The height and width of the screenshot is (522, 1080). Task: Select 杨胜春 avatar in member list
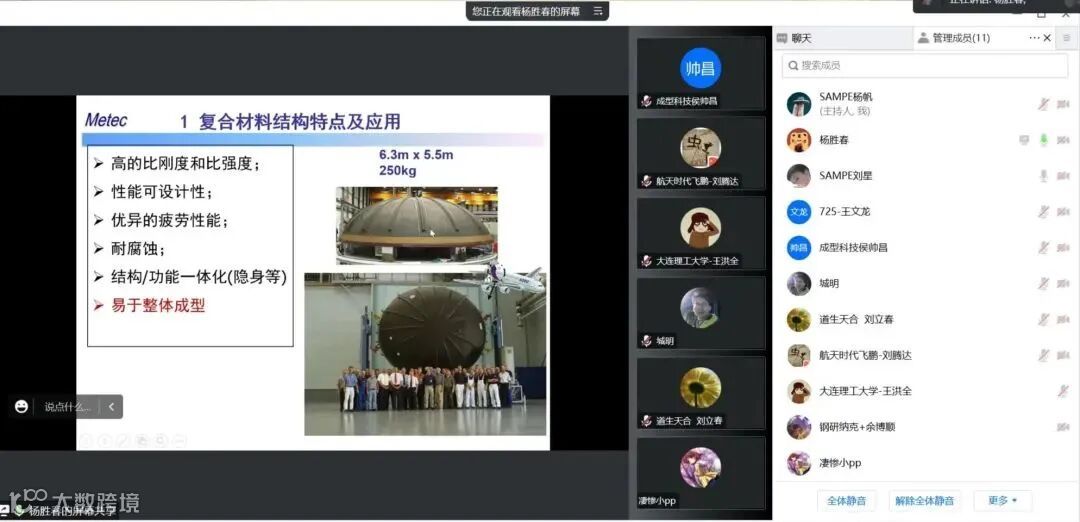tap(799, 140)
